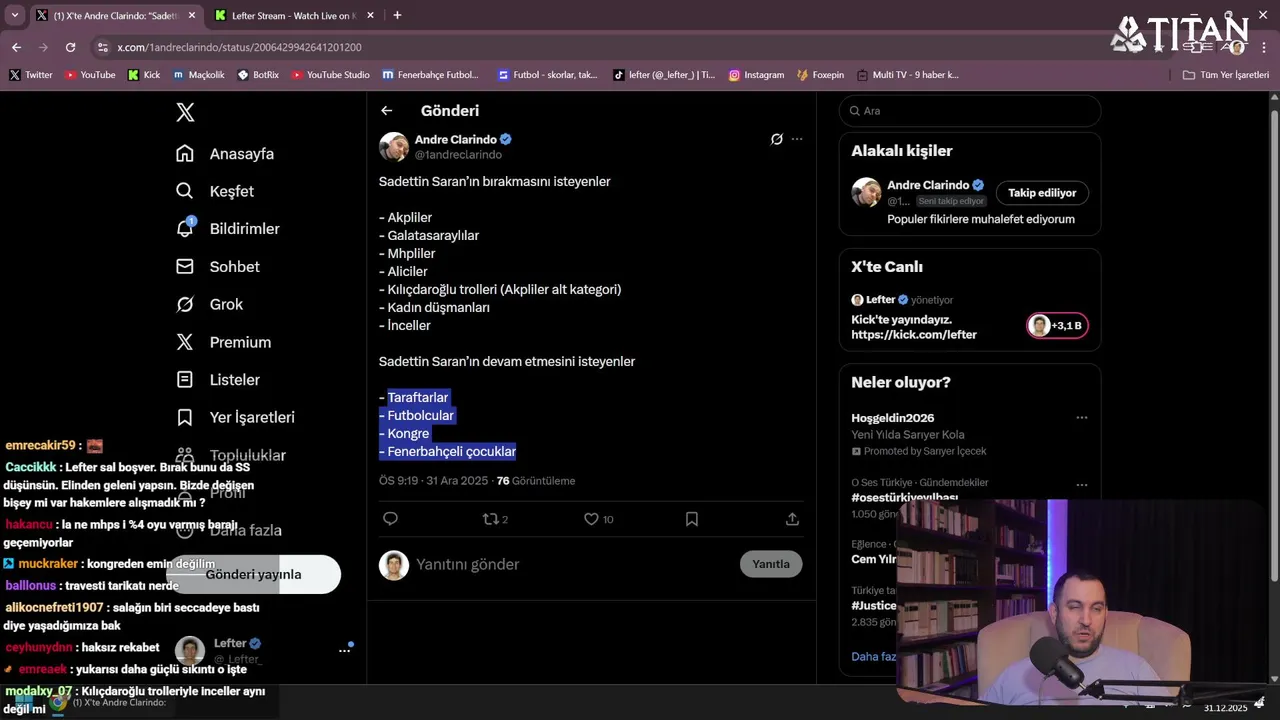Image resolution: width=1280 pixels, height=720 pixels.
Task: Open the kick.com/lefter link
Action: pos(914,335)
